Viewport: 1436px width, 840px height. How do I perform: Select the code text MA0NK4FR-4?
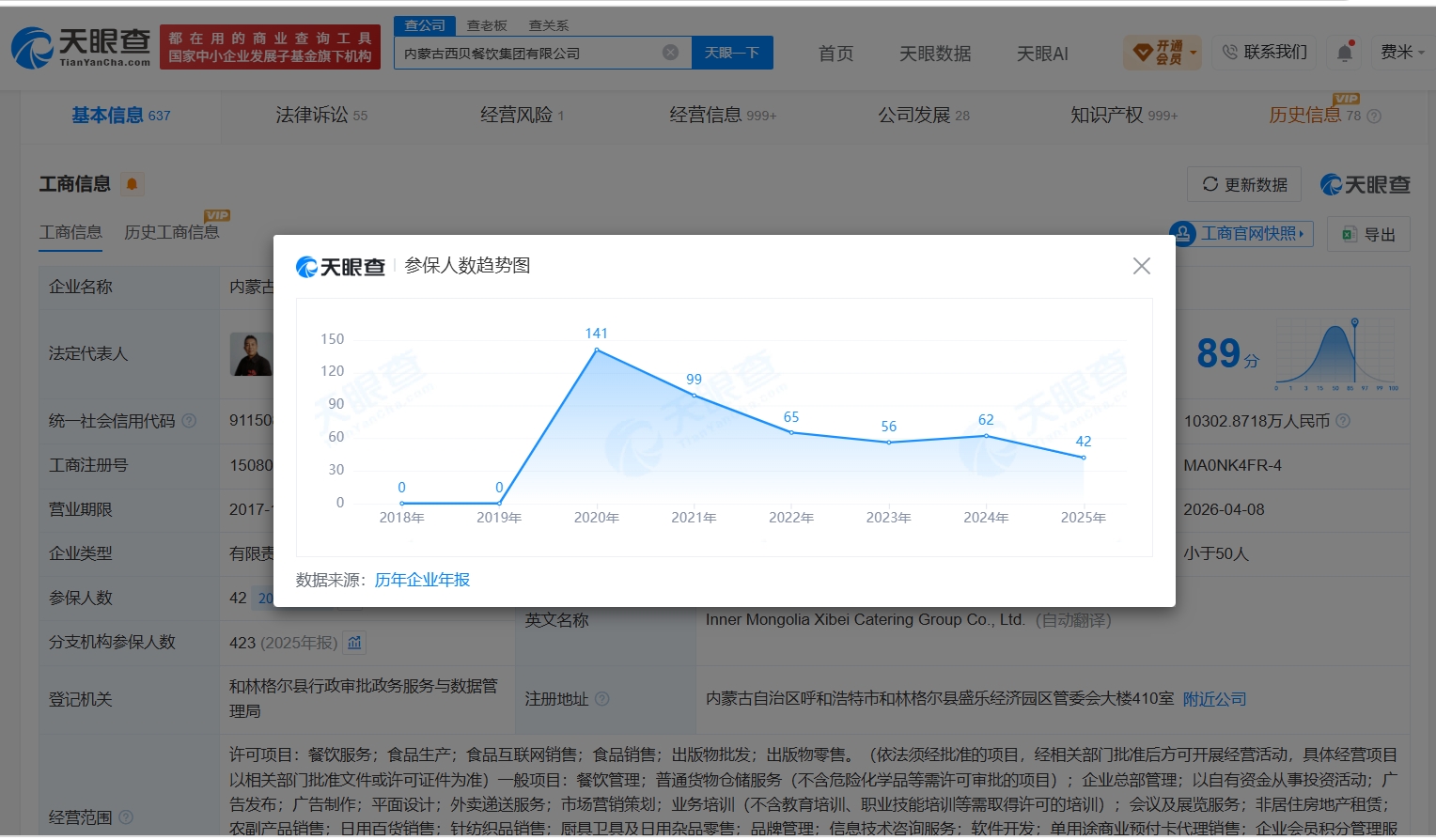pos(1232,465)
